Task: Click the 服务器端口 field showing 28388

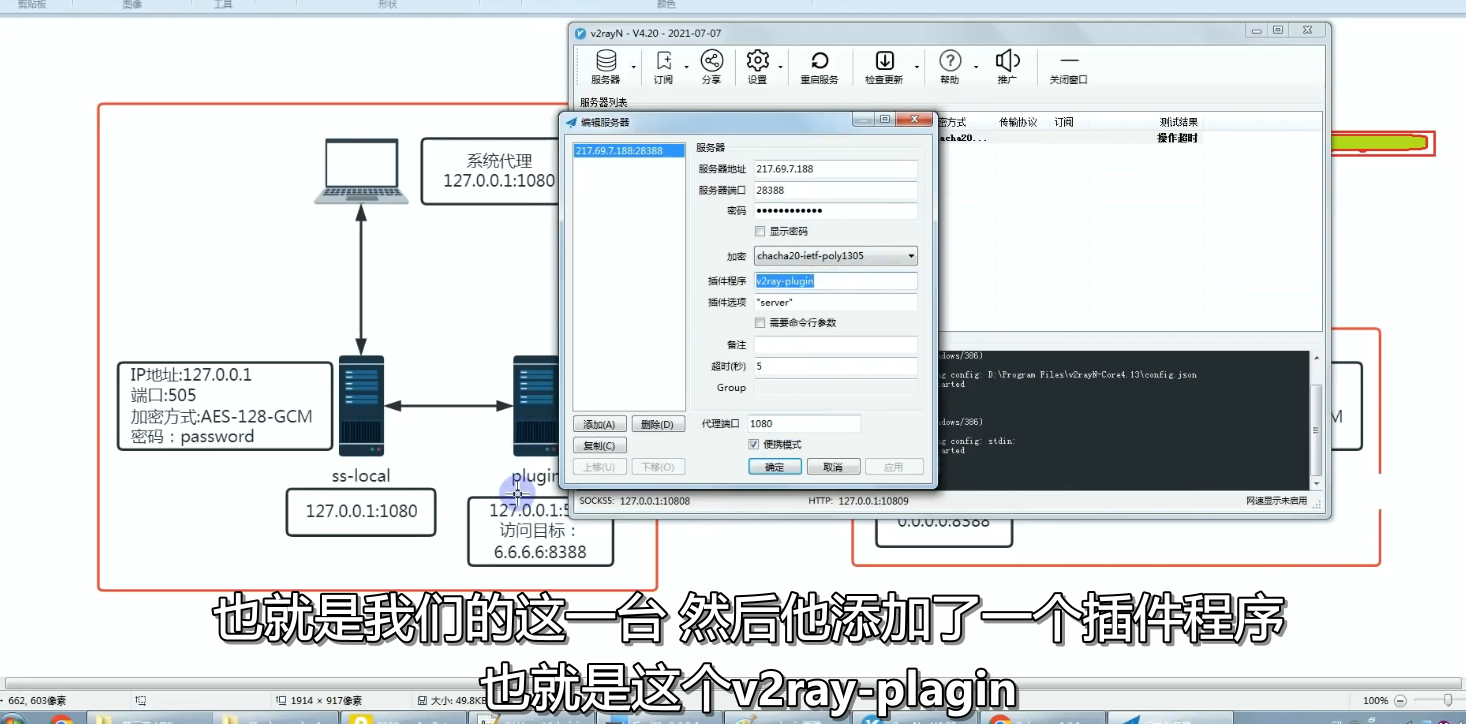Action: pyautogui.click(x=835, y=190)
